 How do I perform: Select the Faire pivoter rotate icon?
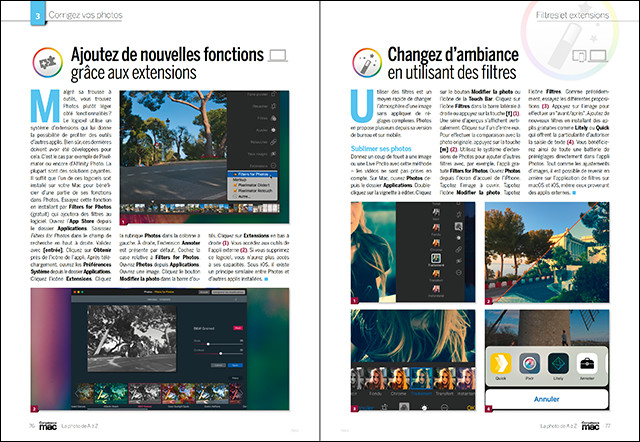pyautogui.click(x=273, y=94)
